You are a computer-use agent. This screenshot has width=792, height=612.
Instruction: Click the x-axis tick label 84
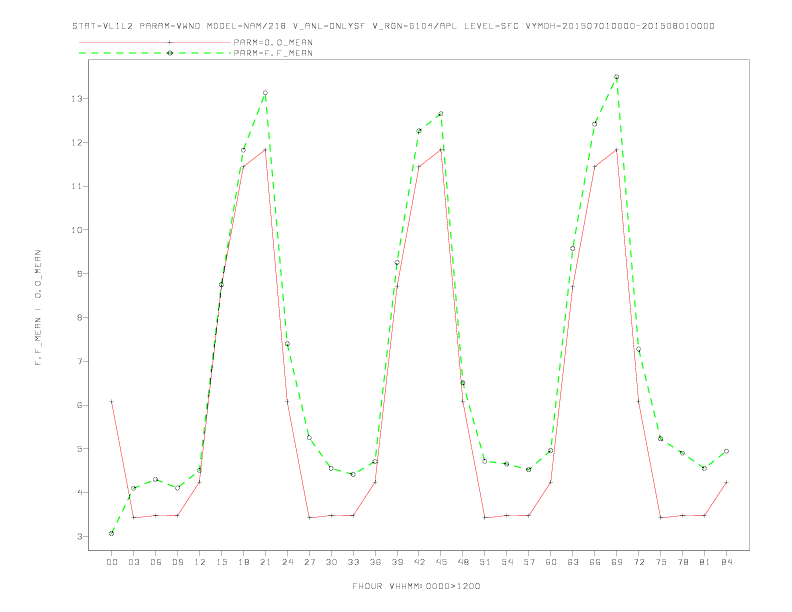click(726, 562)
